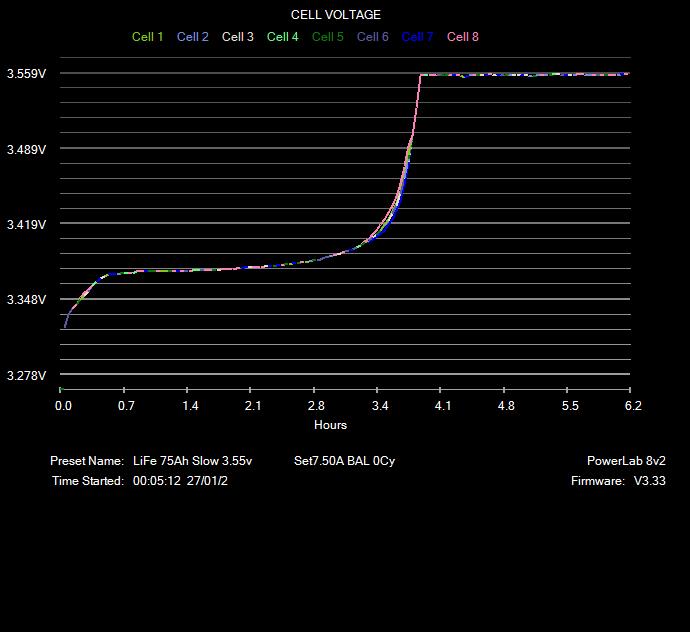The height and width of the screenshot is (632, 690).
Task: Click the 3.278V y-axis label
Action: tap(27, 376)
